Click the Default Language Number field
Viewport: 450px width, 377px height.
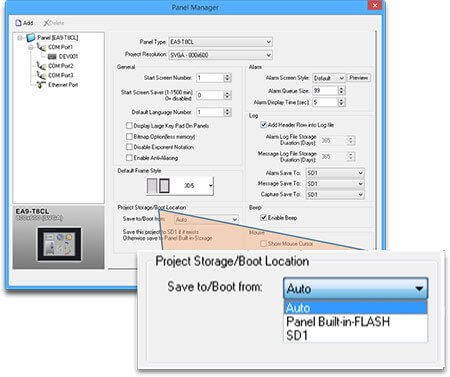click(x=210, y=112)
